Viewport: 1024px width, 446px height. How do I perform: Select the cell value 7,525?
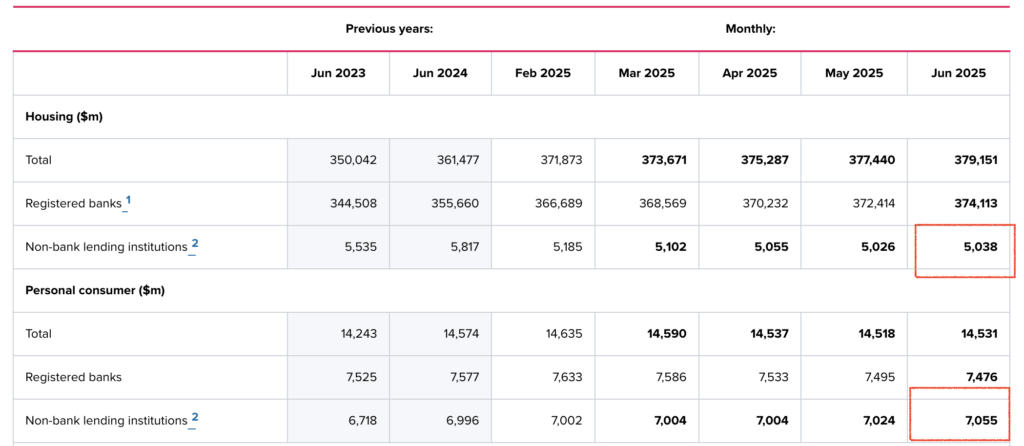[x=362, y=377]
